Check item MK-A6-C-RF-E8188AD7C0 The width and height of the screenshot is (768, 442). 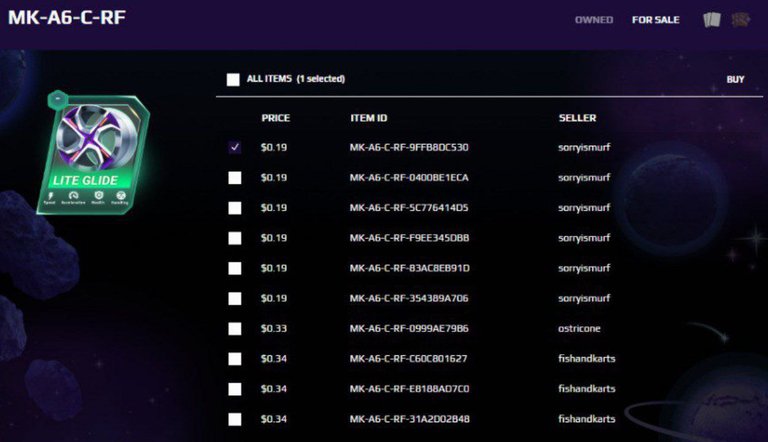click(x=235, y=389)
